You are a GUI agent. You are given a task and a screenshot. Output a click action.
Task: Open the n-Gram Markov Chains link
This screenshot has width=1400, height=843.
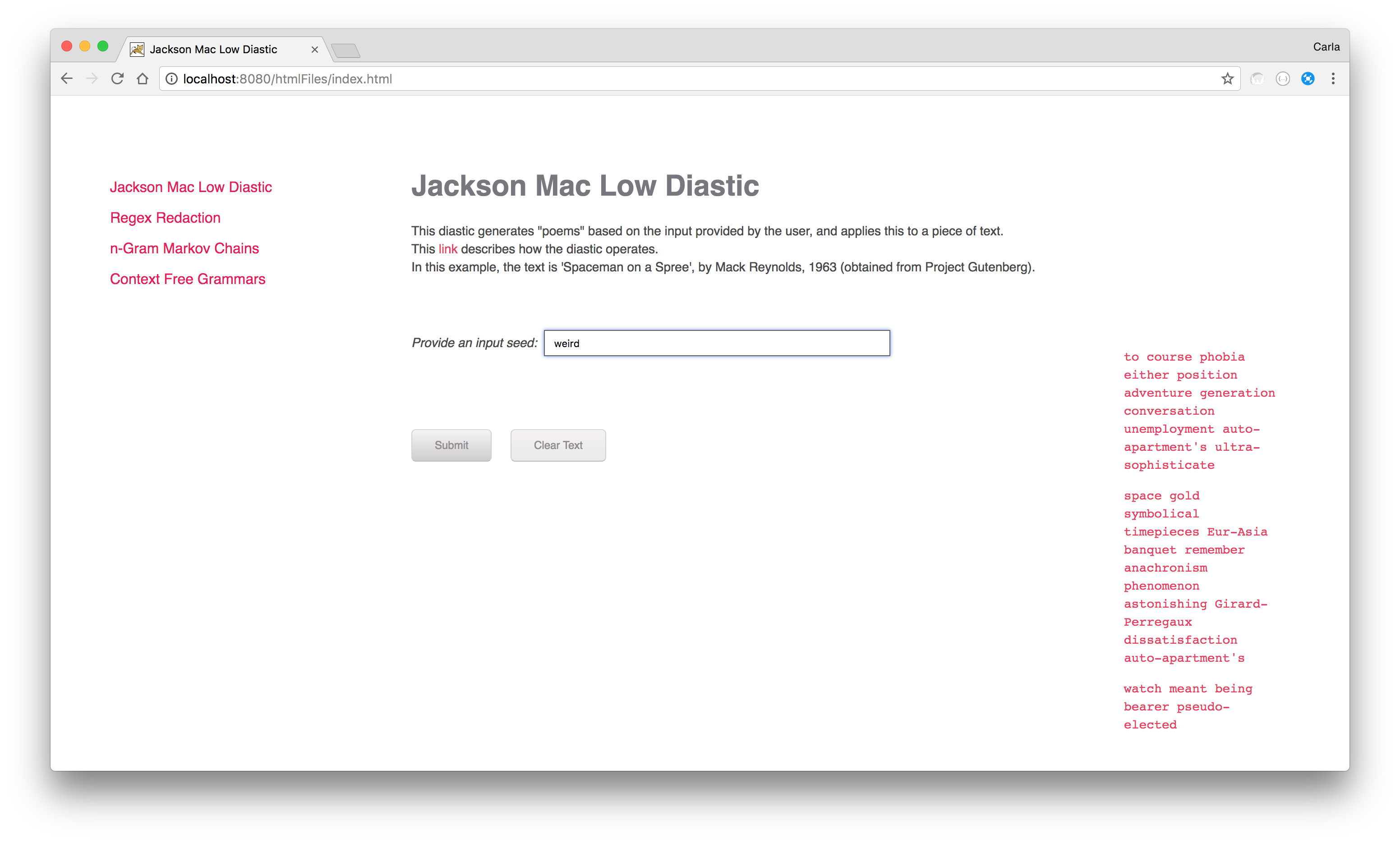click(184, 249)
